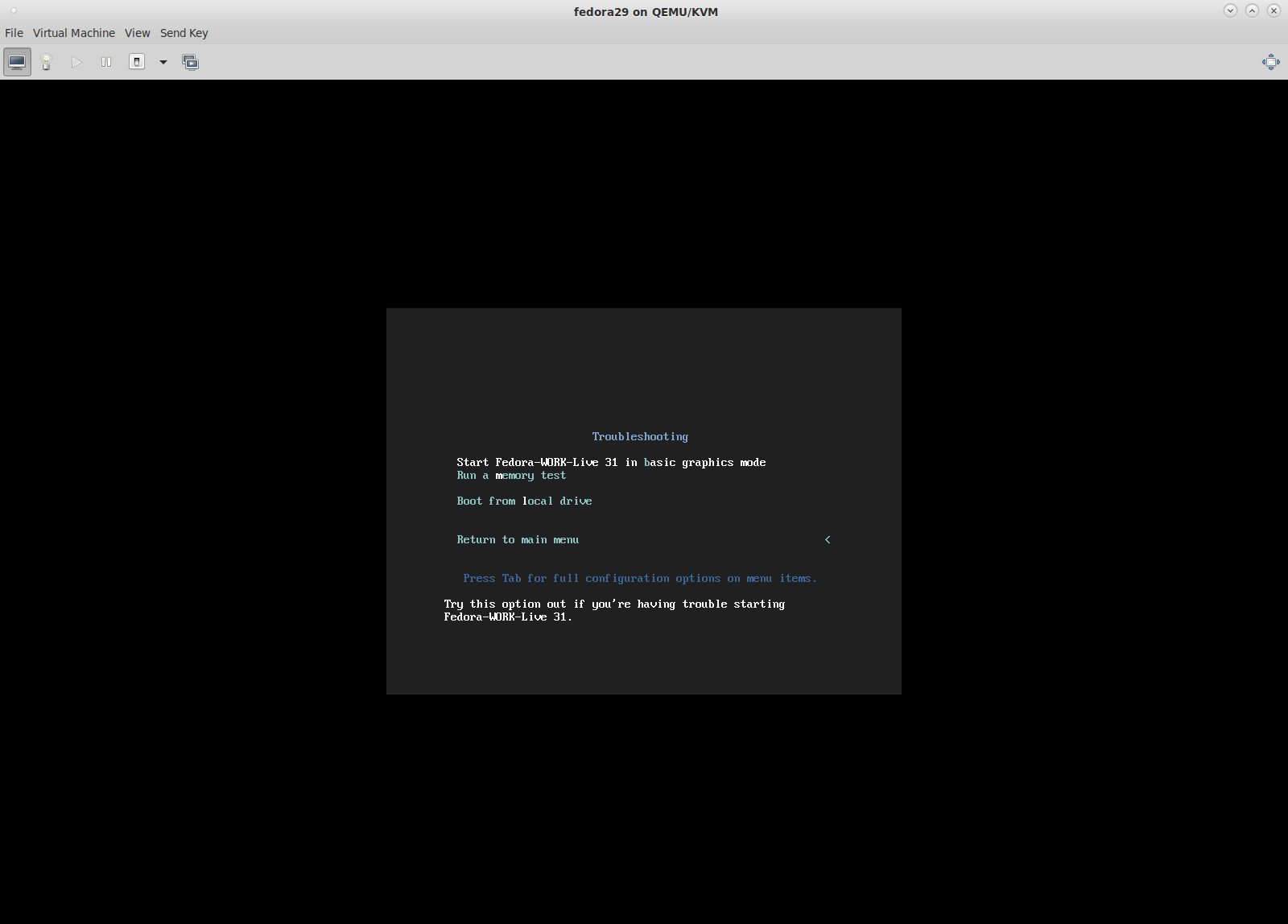Click the Press Tab for full configuration hint

coord(640,578)
